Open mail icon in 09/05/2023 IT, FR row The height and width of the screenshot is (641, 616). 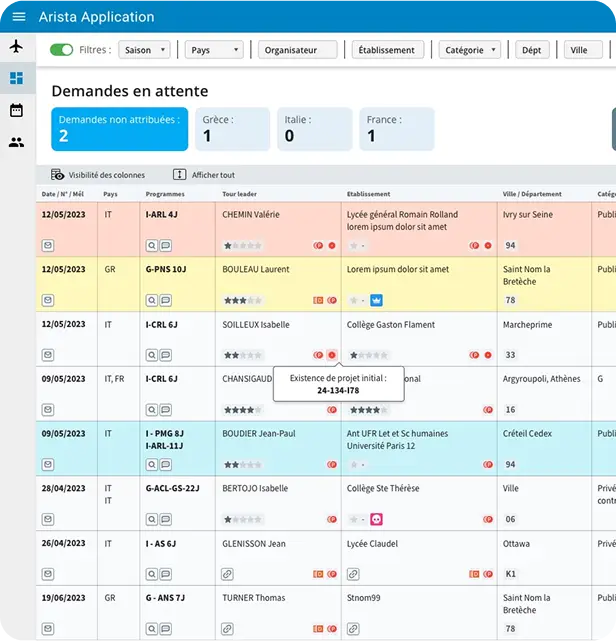point(48,410)
